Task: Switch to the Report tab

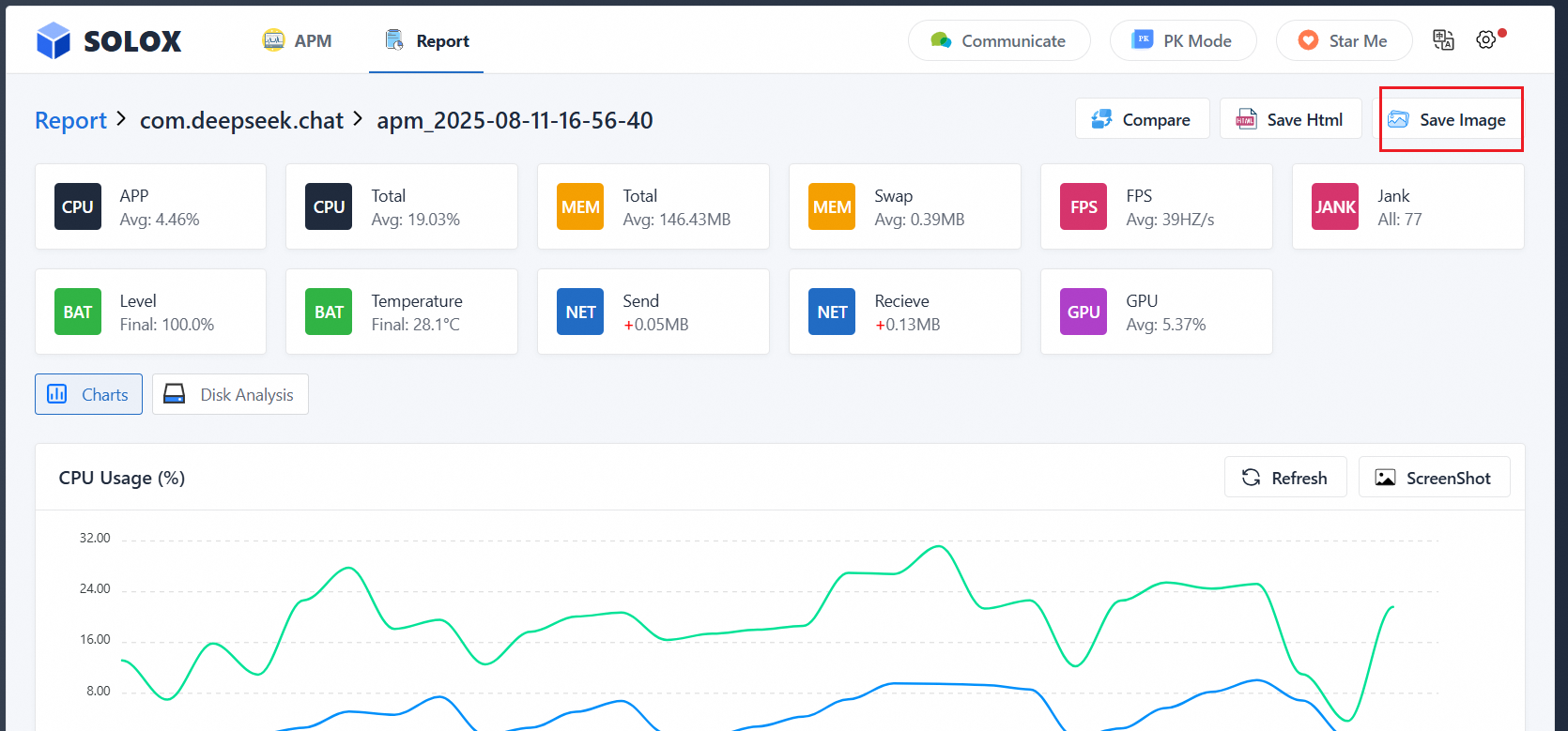Action: (426, 40)
